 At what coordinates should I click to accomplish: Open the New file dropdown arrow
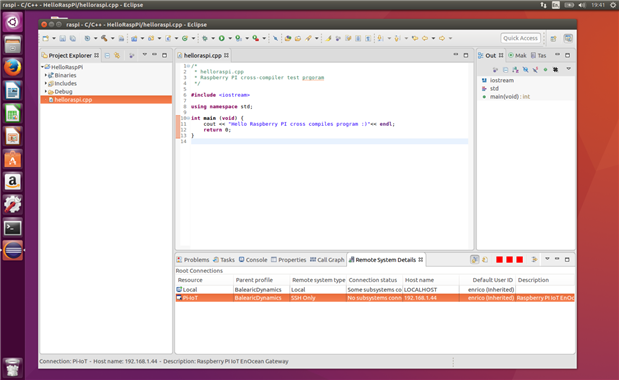point(54,38)
